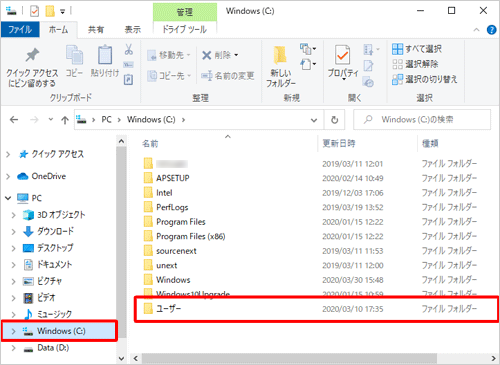The image size is (500, 365).
Task: Switch to the 共有 (Share) tab
Action: point(96,30)
